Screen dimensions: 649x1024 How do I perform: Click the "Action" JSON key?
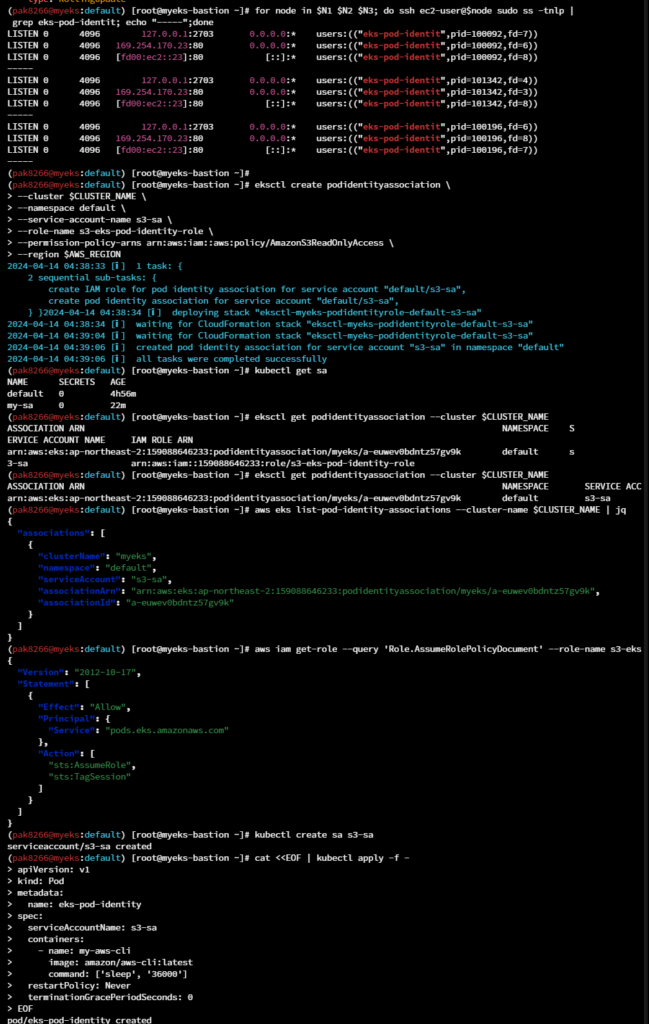(59, 754)
